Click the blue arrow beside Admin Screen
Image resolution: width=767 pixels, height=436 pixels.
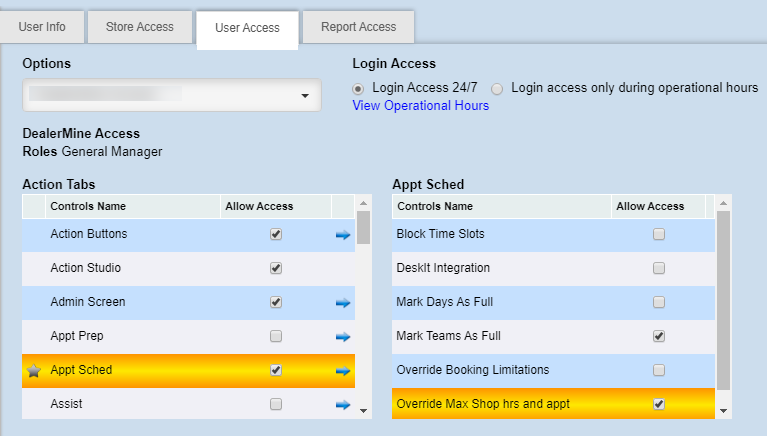point(343,302)
